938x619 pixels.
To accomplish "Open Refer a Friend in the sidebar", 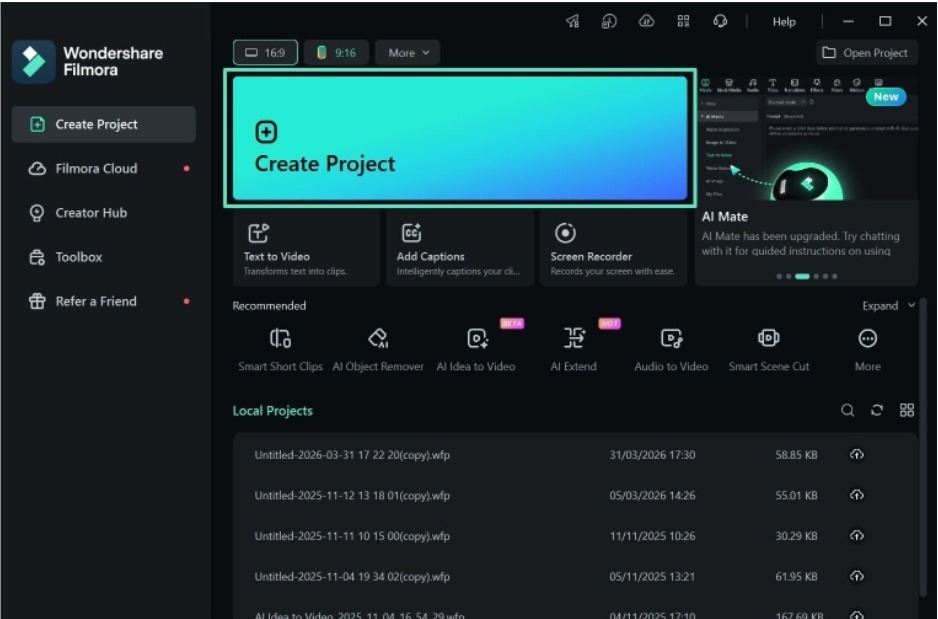I will [103, 301].
